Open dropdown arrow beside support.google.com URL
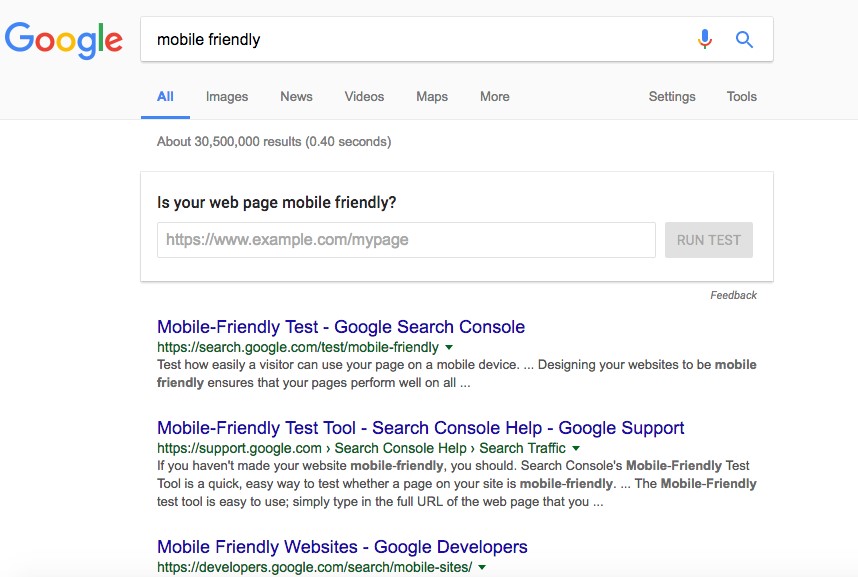This screenshot has width=858, height=577. [x=576, y=448]
